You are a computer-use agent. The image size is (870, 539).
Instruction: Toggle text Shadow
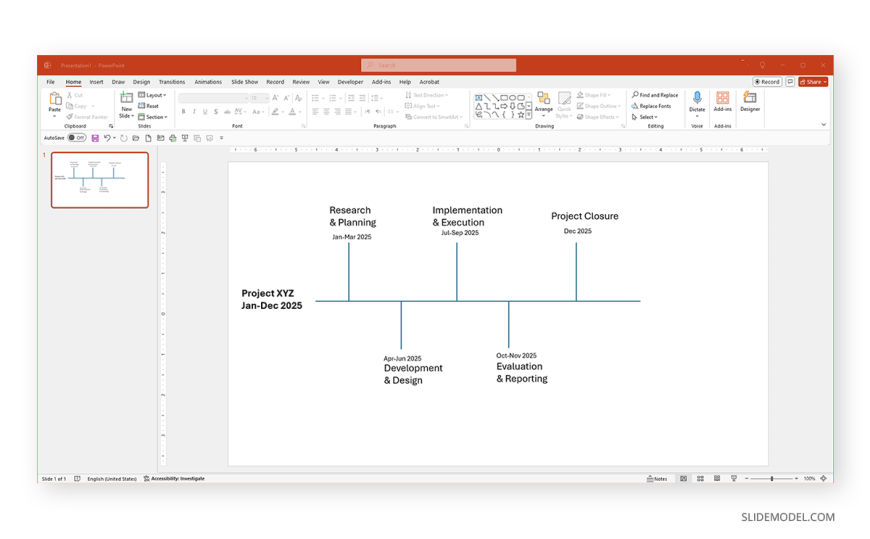pyautogui.click(x=216, y=112)
